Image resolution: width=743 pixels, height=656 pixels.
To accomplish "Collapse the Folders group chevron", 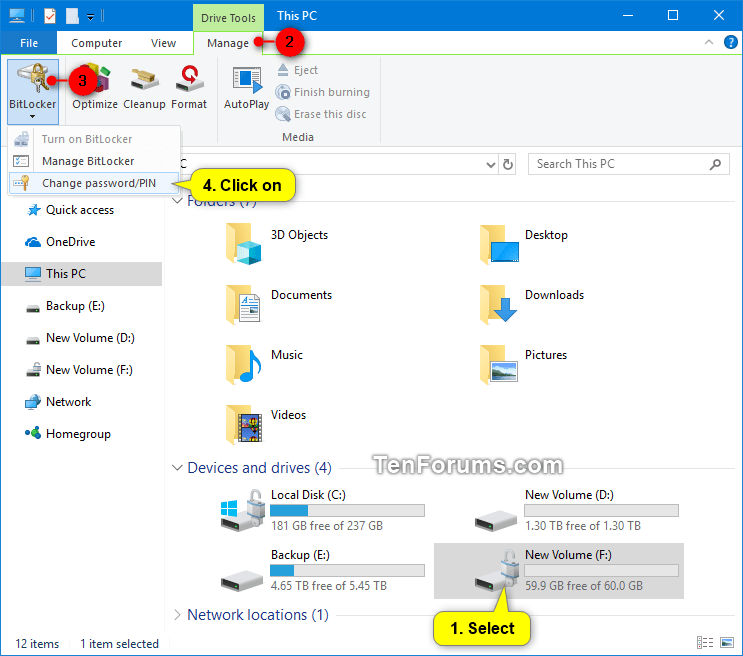I will pos(177,201).
